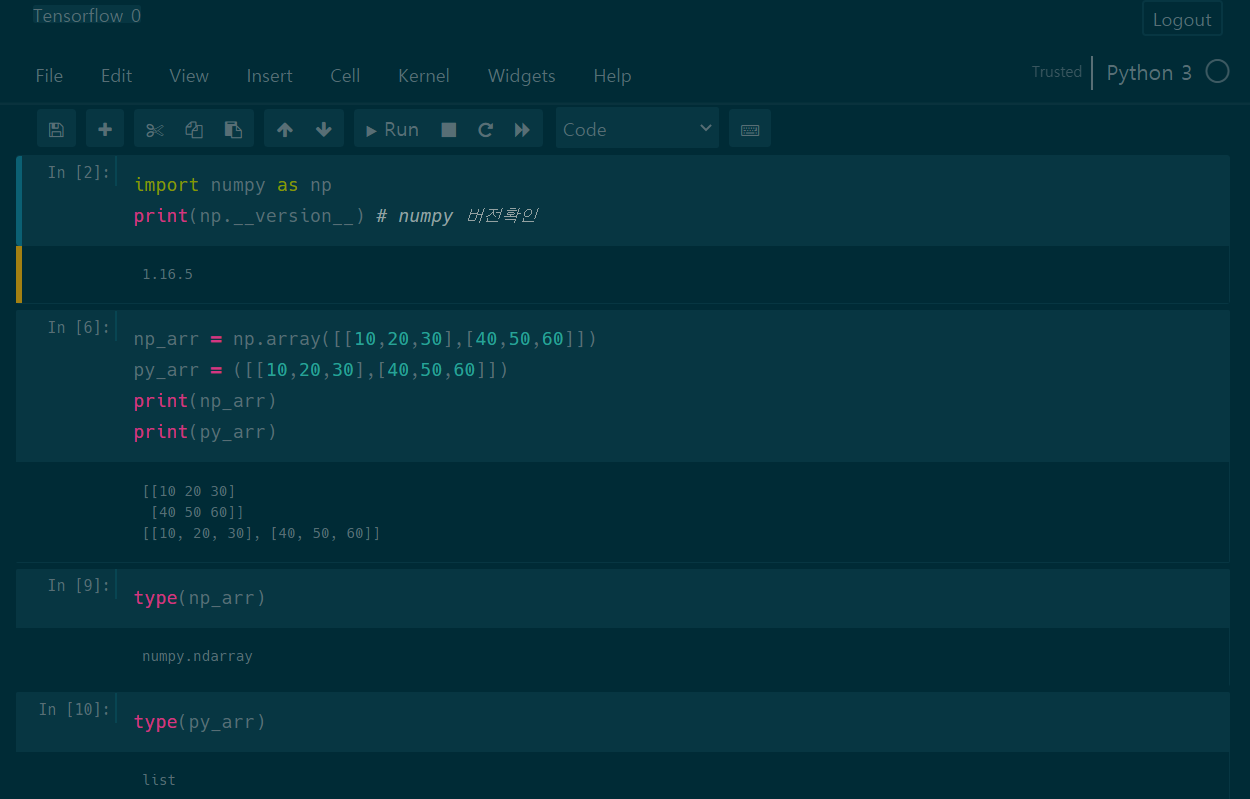Click the In [10]: prompt
The height and width of the screenshot is (799, 1250).
click(75, 709)
